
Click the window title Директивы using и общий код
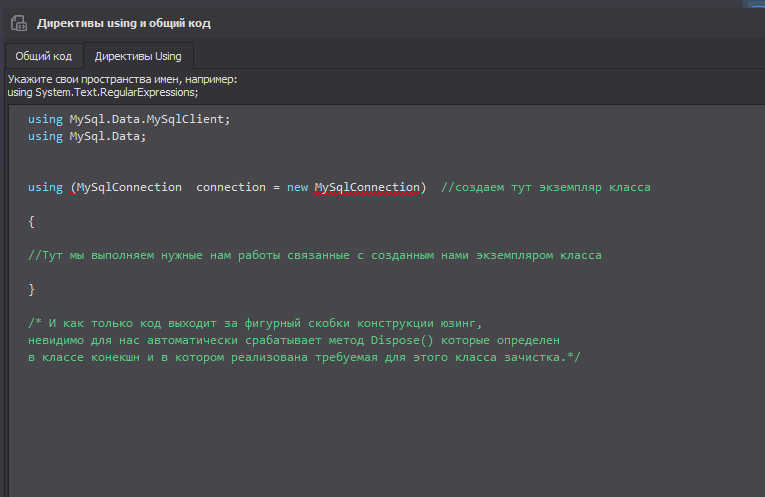tap(124, 22)
